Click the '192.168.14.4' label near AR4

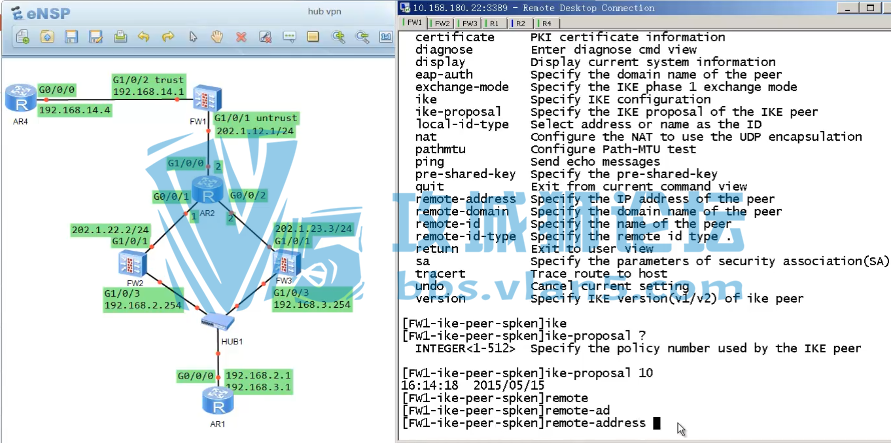[74, 110]
